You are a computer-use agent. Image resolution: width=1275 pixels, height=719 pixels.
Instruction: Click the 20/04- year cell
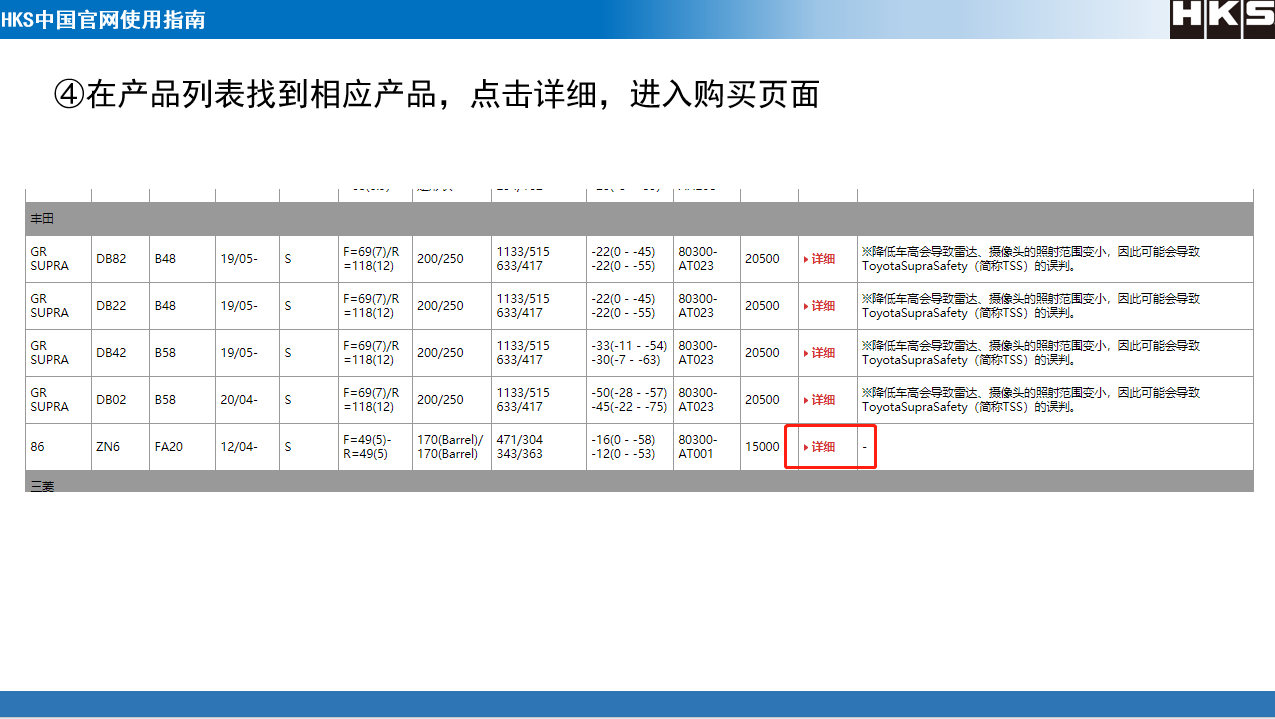point(239,400)
